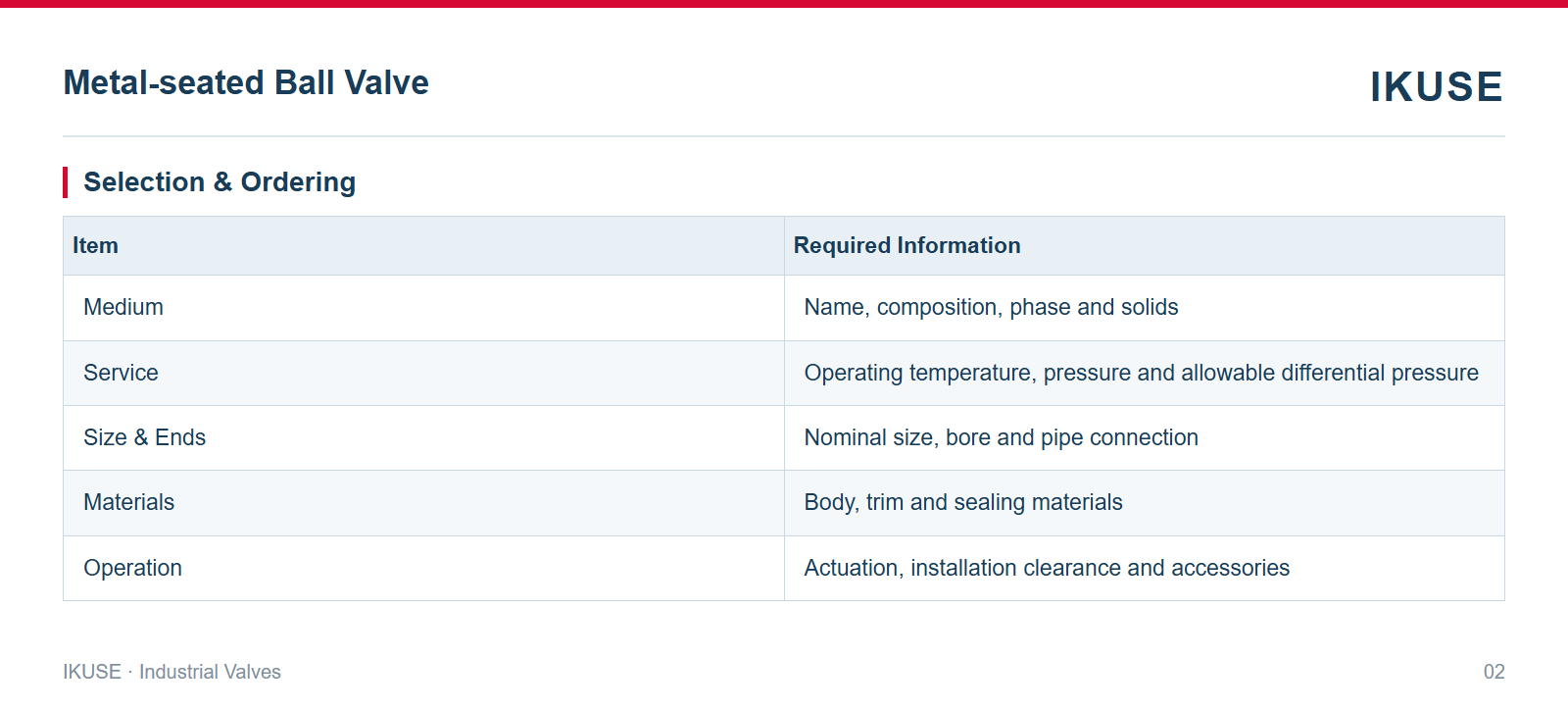Select the Materials row cell

(x=423, y=503)
